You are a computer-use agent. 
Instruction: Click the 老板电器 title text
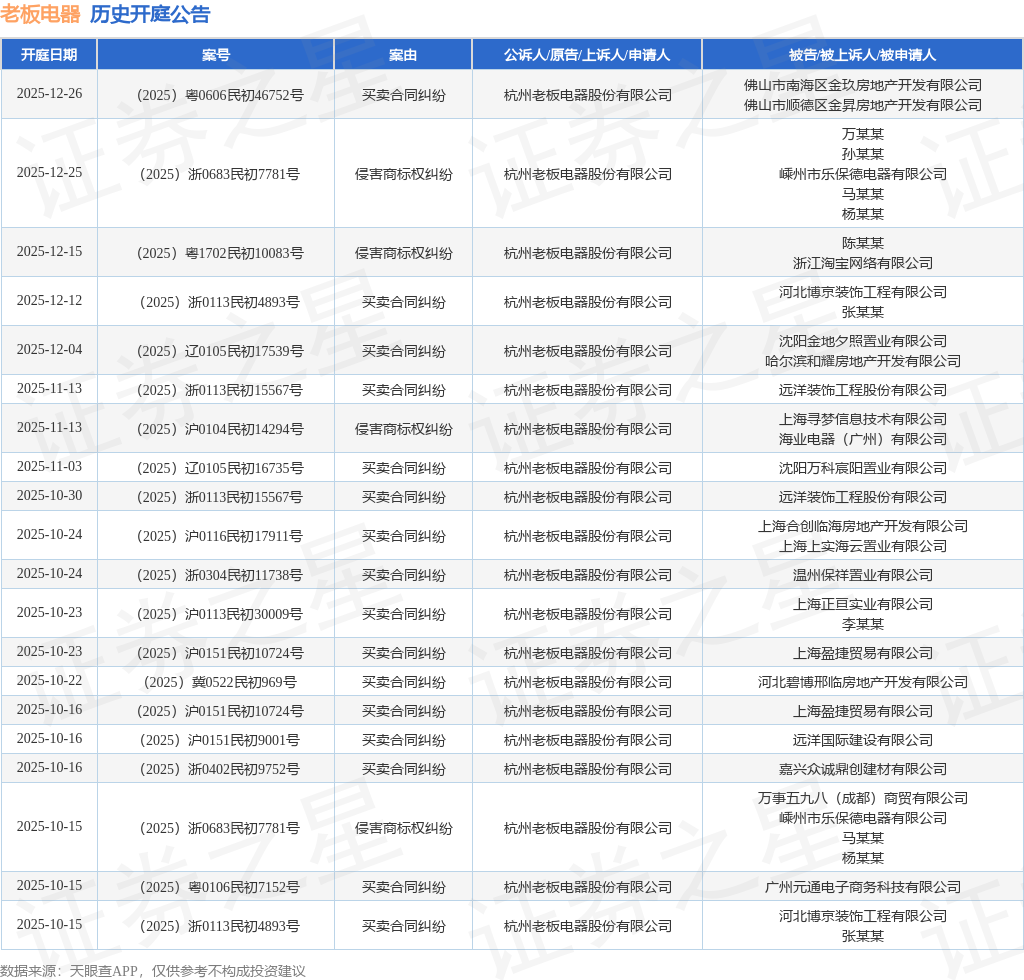coord(40,14)
